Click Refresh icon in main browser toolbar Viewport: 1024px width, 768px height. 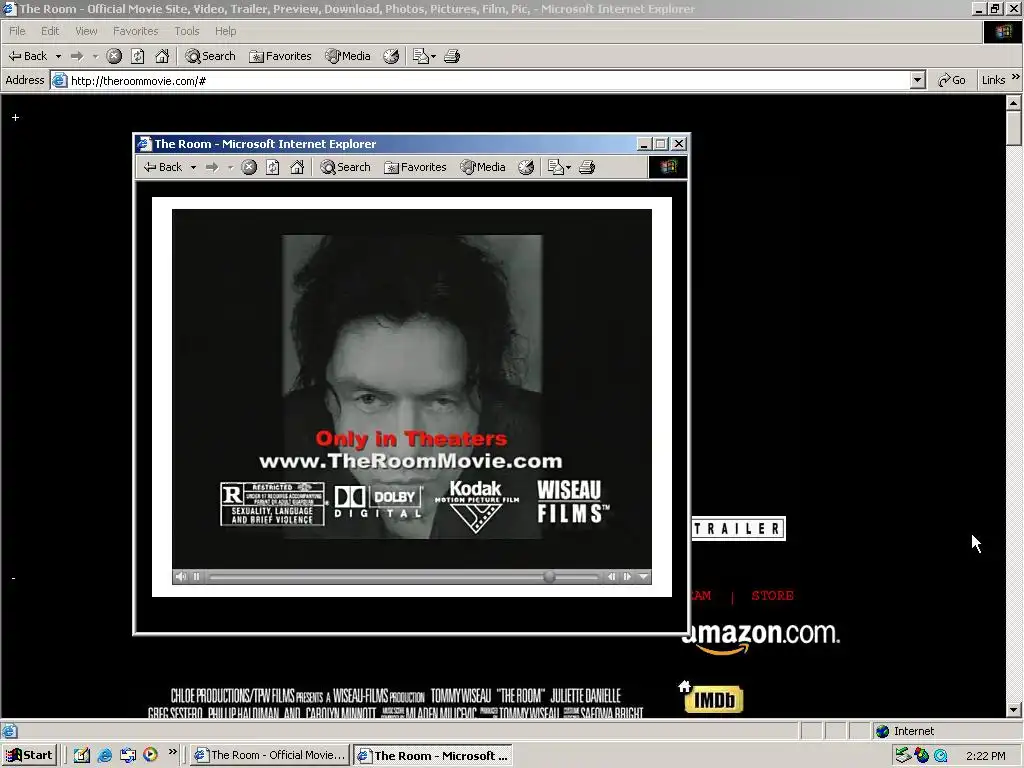click(138, 56)
